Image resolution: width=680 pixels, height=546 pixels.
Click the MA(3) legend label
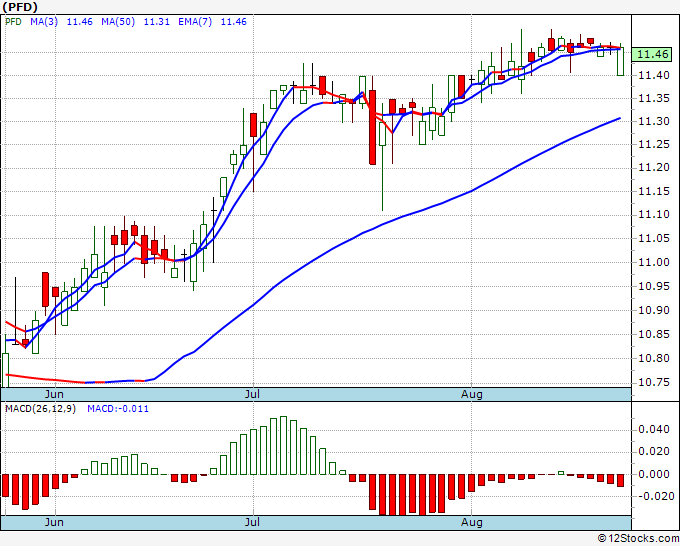(x=44, y=22)
